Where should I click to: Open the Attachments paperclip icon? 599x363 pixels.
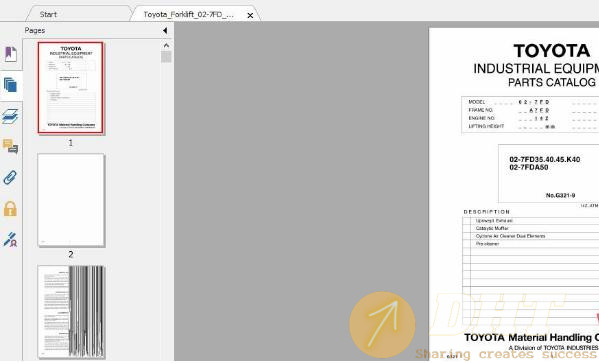(10, 178)
